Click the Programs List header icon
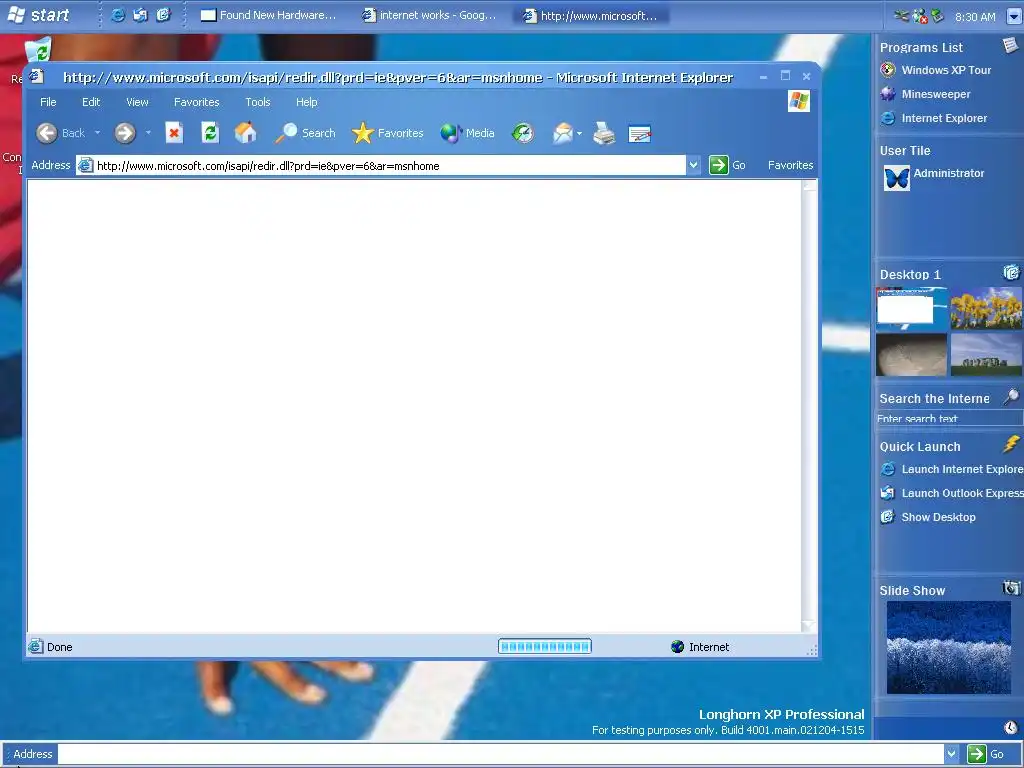 point(1010,45)
